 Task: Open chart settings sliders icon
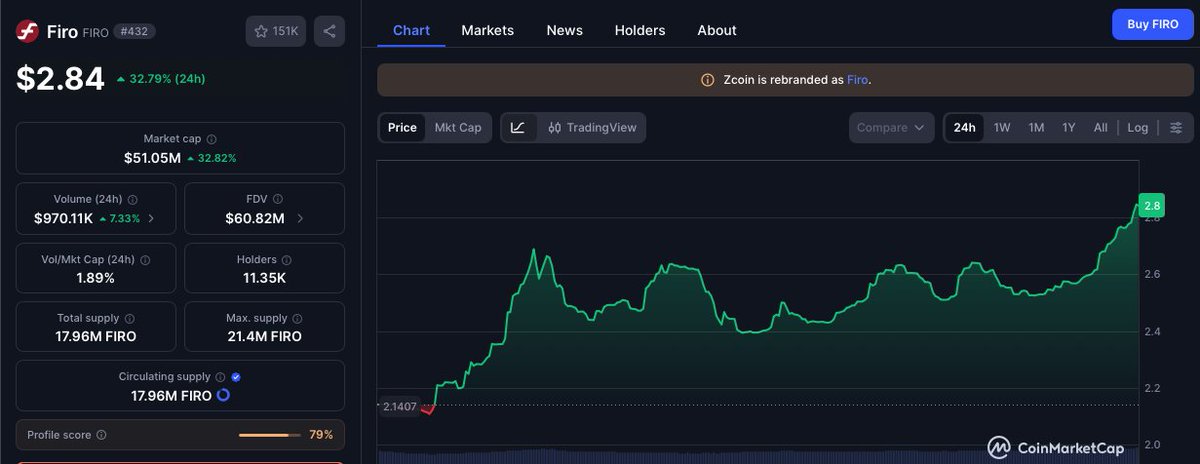tap(1176, 127)
